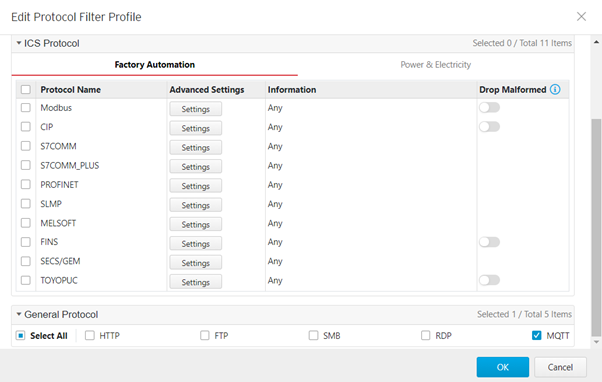602x382 pixels.
Task: Click the Any value in PROFINET row
Action: click(275, 185)
